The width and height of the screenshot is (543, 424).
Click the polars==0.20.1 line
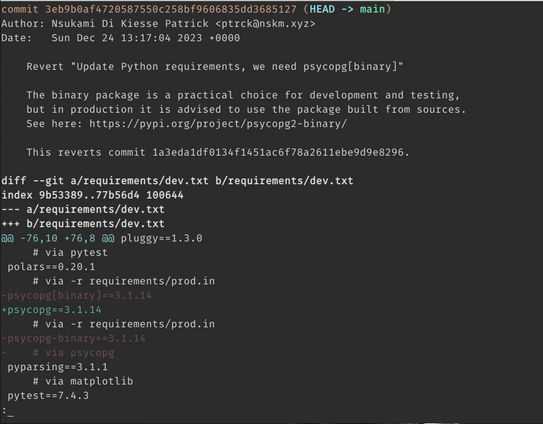click(x=51, y=267)
